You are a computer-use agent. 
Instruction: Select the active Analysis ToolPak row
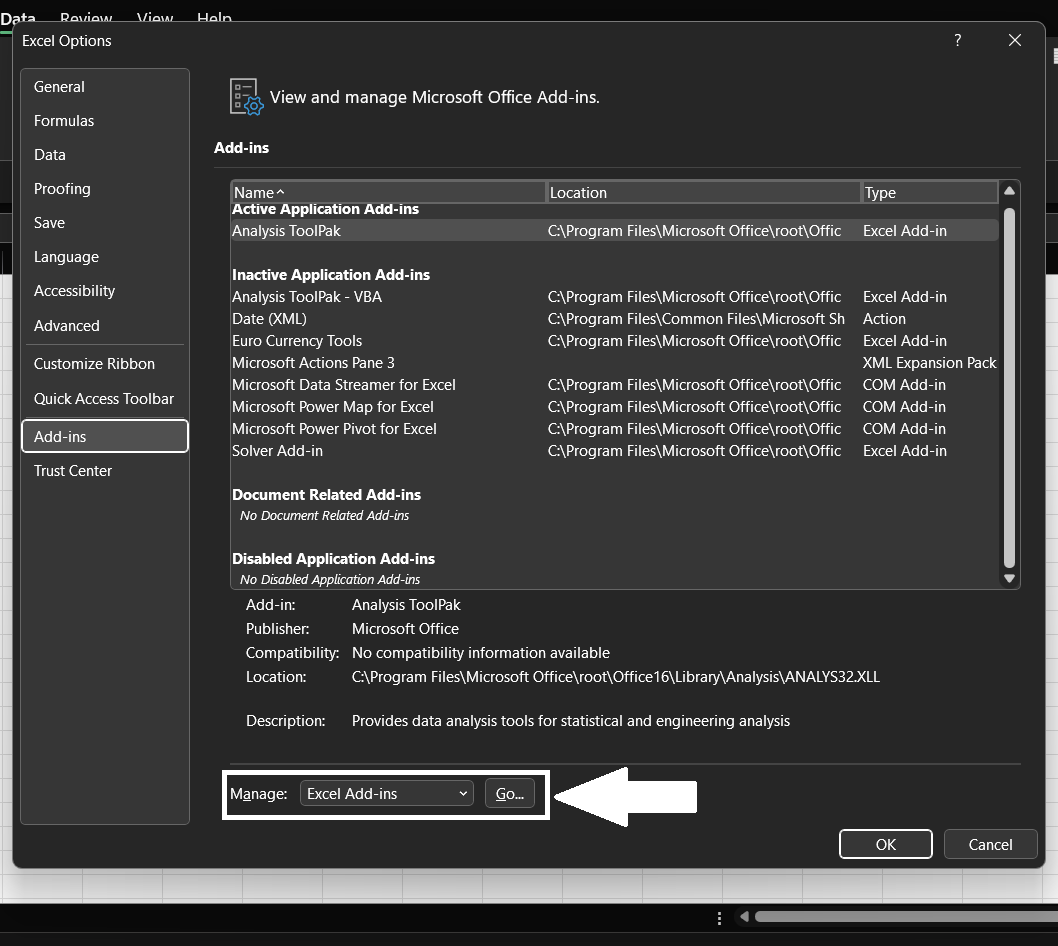point(614,231)
